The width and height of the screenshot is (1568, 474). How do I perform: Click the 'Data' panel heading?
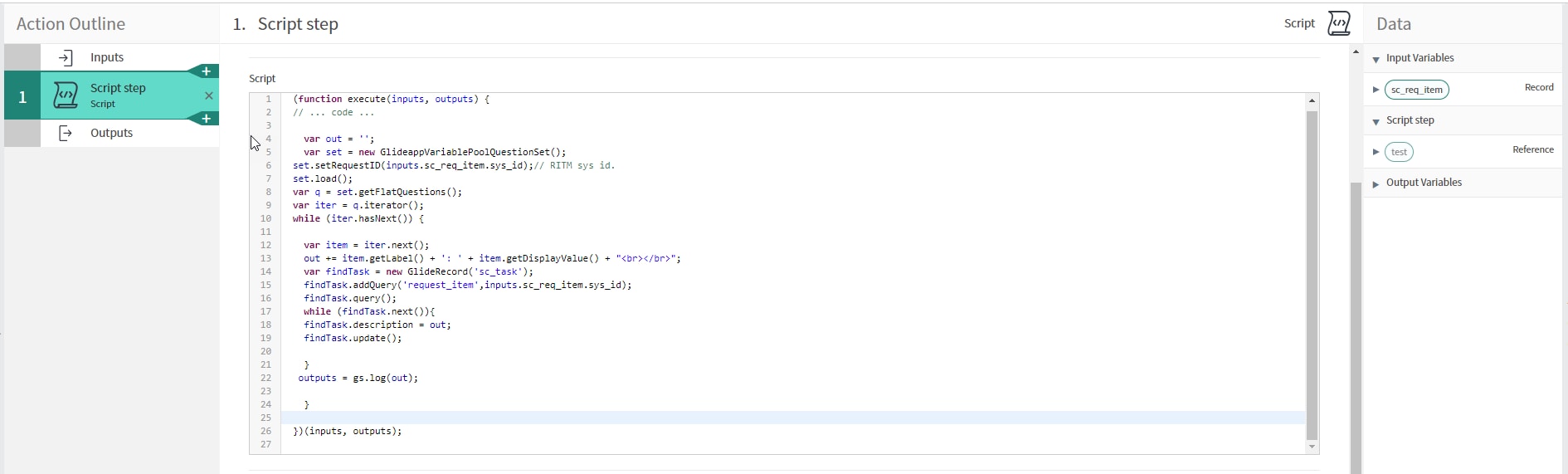tap(1394, 24)
